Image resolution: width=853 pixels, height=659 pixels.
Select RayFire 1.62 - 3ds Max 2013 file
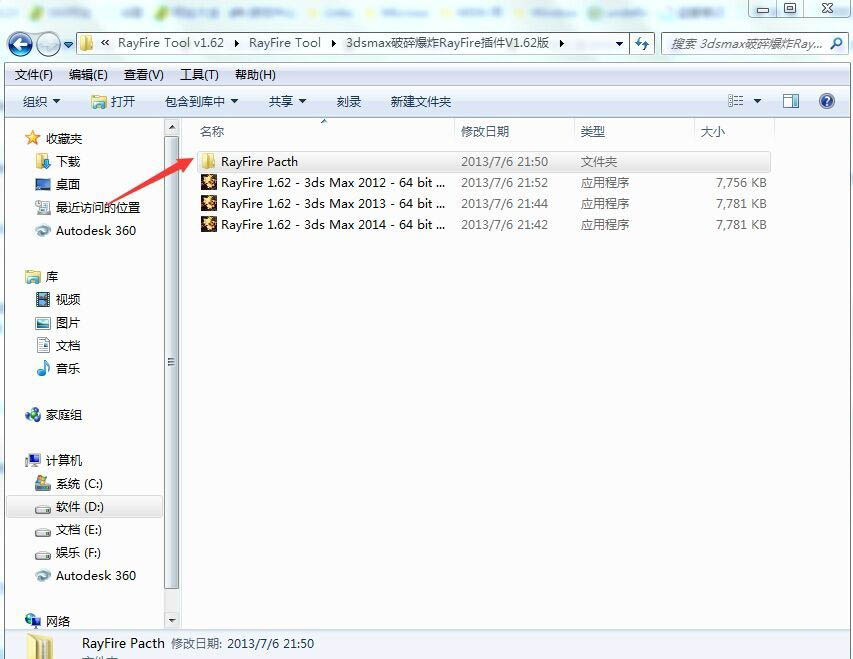pyautogui.click(x=484, y=204)
